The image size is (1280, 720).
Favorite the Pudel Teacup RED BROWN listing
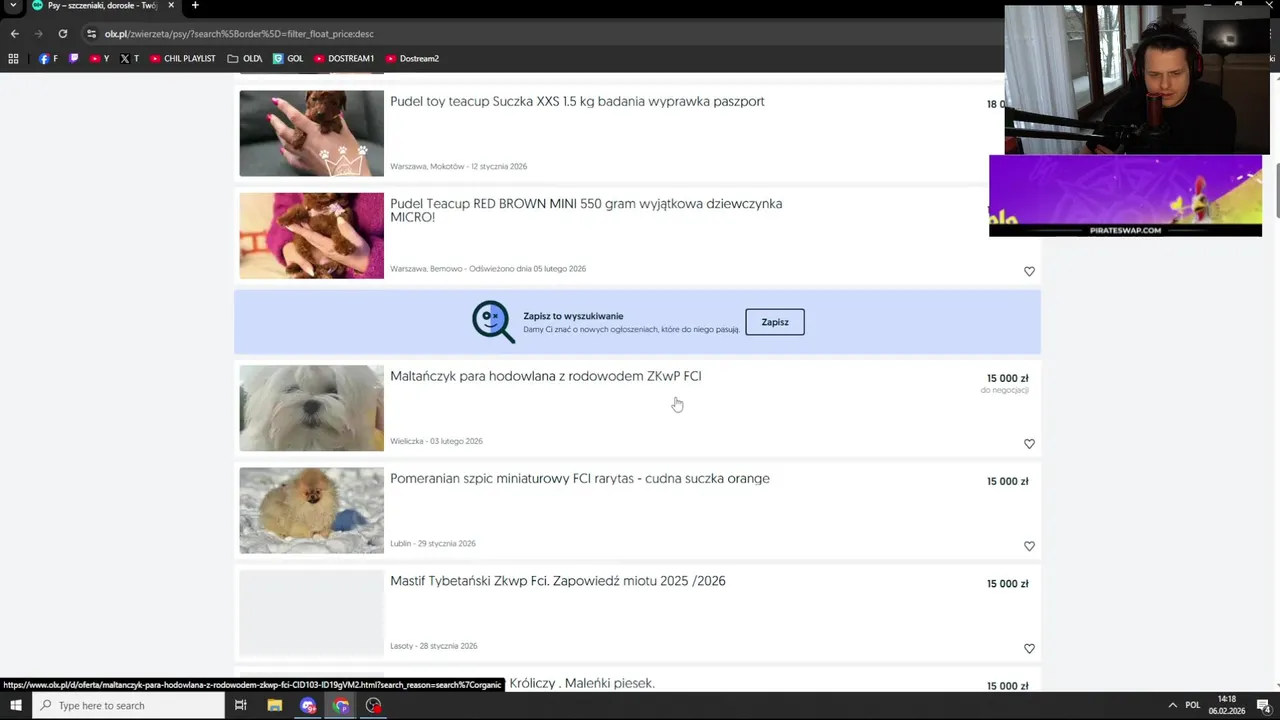click(1029, 271)
